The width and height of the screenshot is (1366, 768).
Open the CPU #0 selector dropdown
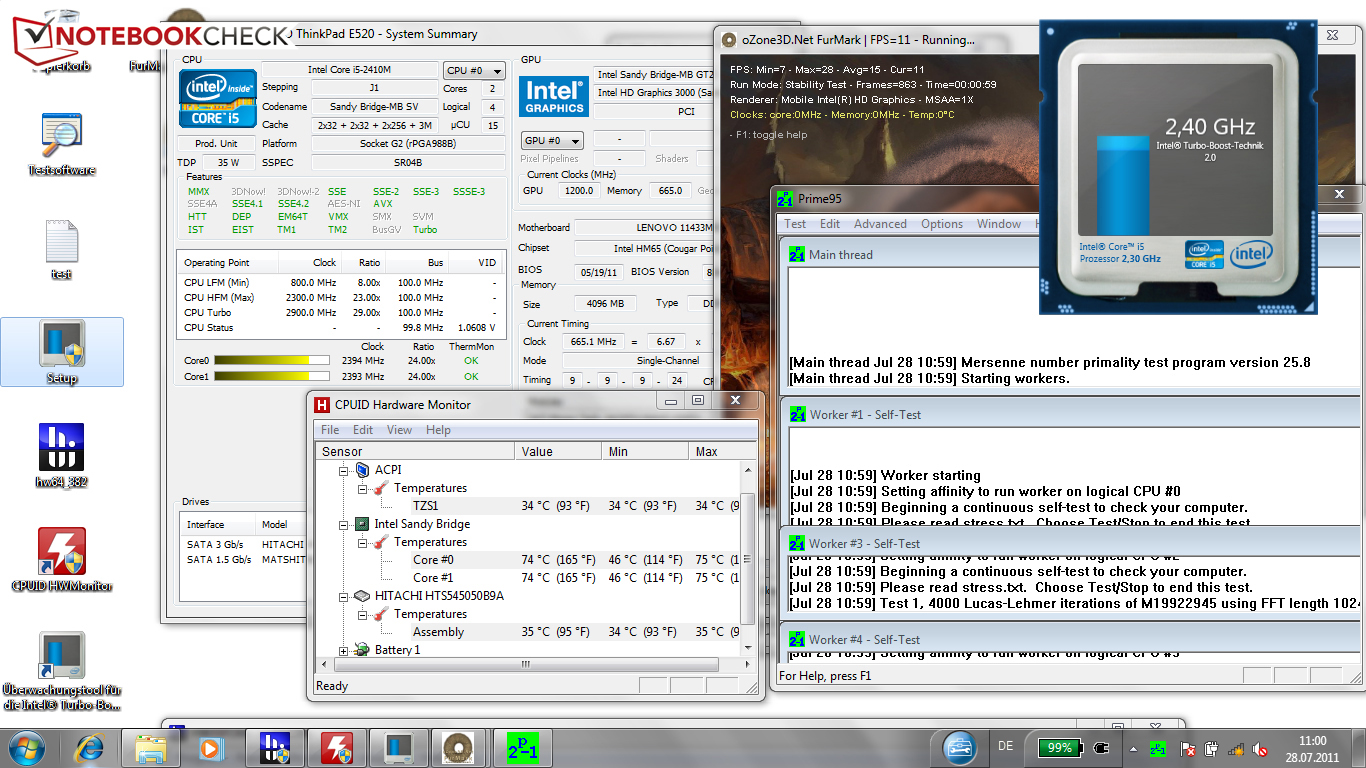(474, 71)
